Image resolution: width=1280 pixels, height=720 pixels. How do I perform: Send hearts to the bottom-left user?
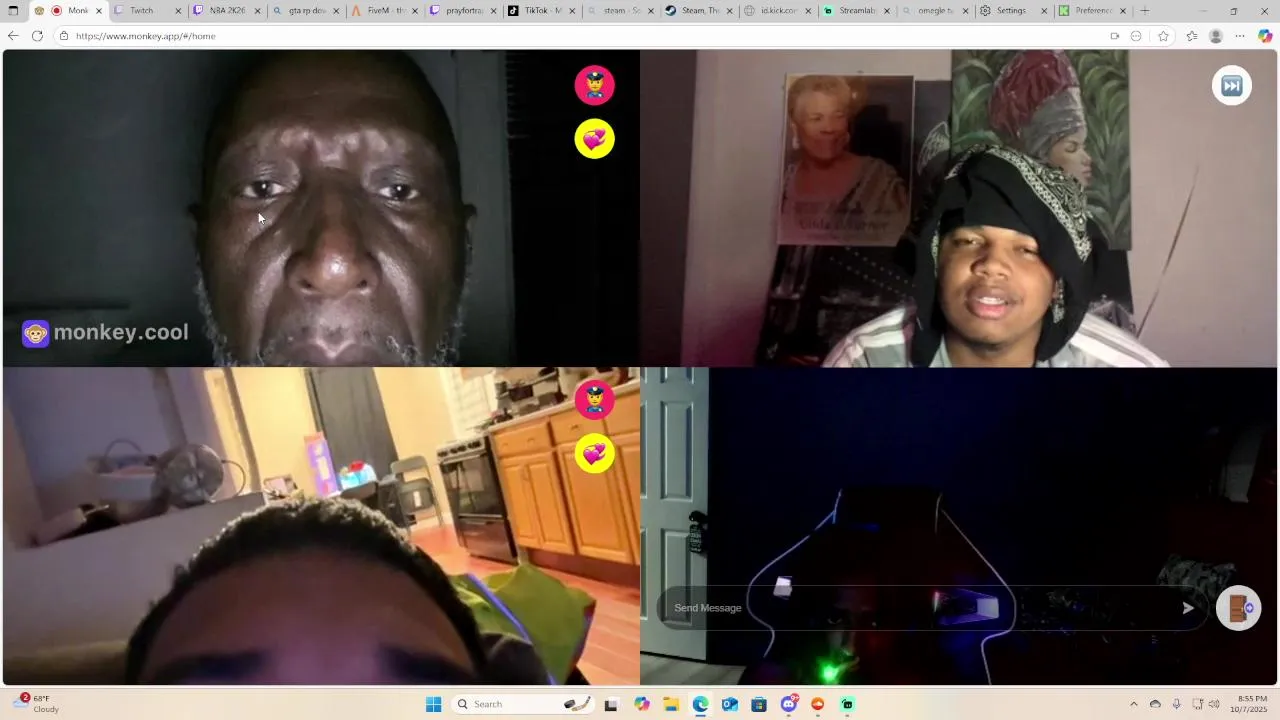coord(594,454)
